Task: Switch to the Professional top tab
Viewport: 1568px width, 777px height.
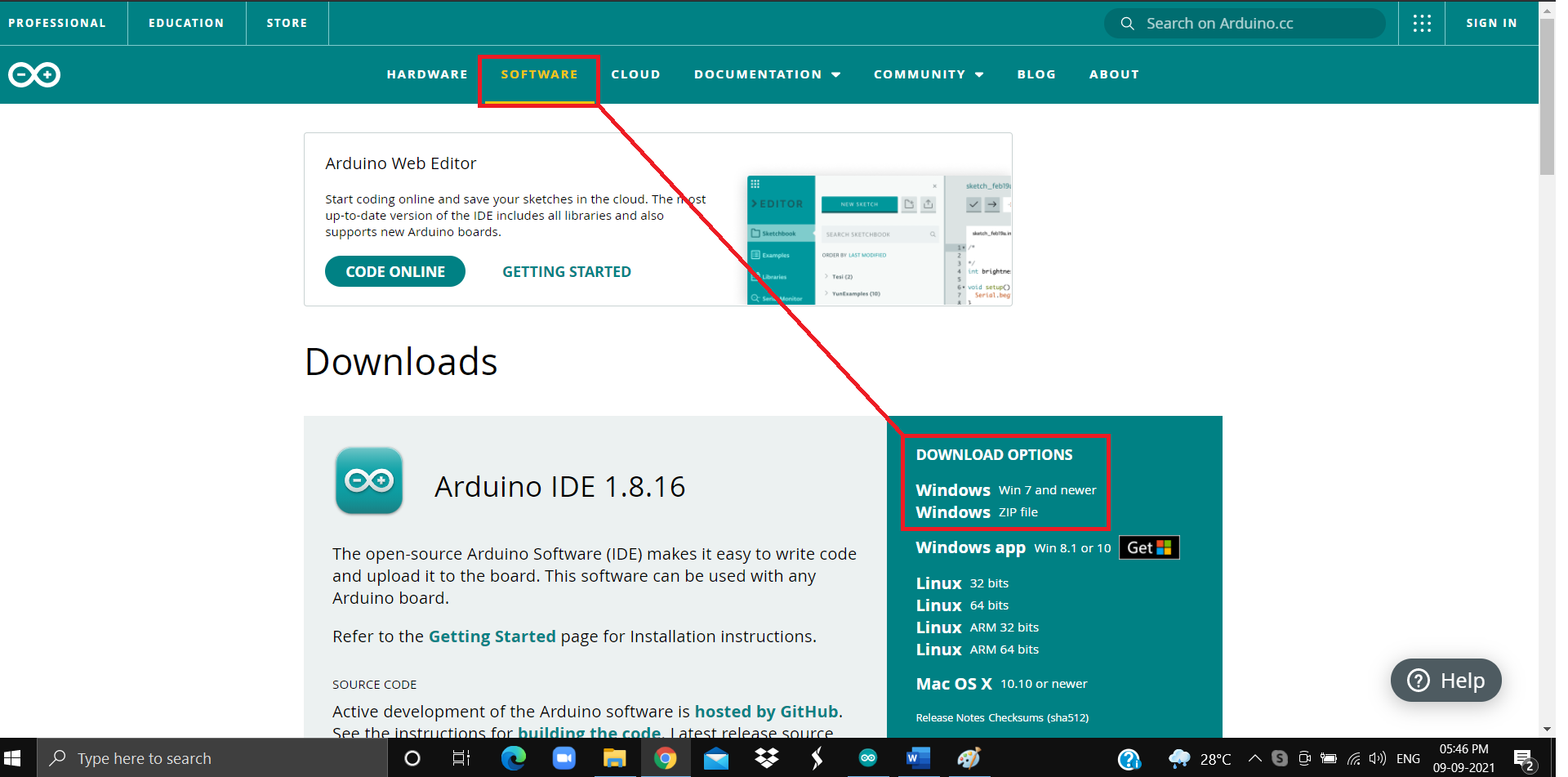Action: pyautogui.click(x=57, y=23)
